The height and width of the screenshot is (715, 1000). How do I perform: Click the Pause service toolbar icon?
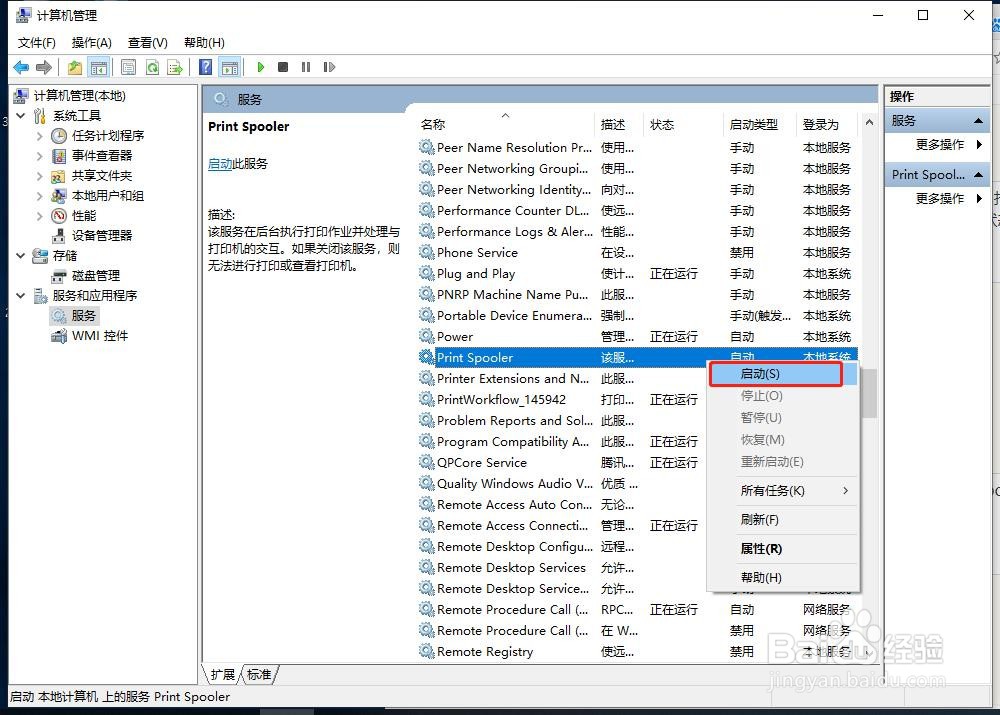[x=306, y=67]
